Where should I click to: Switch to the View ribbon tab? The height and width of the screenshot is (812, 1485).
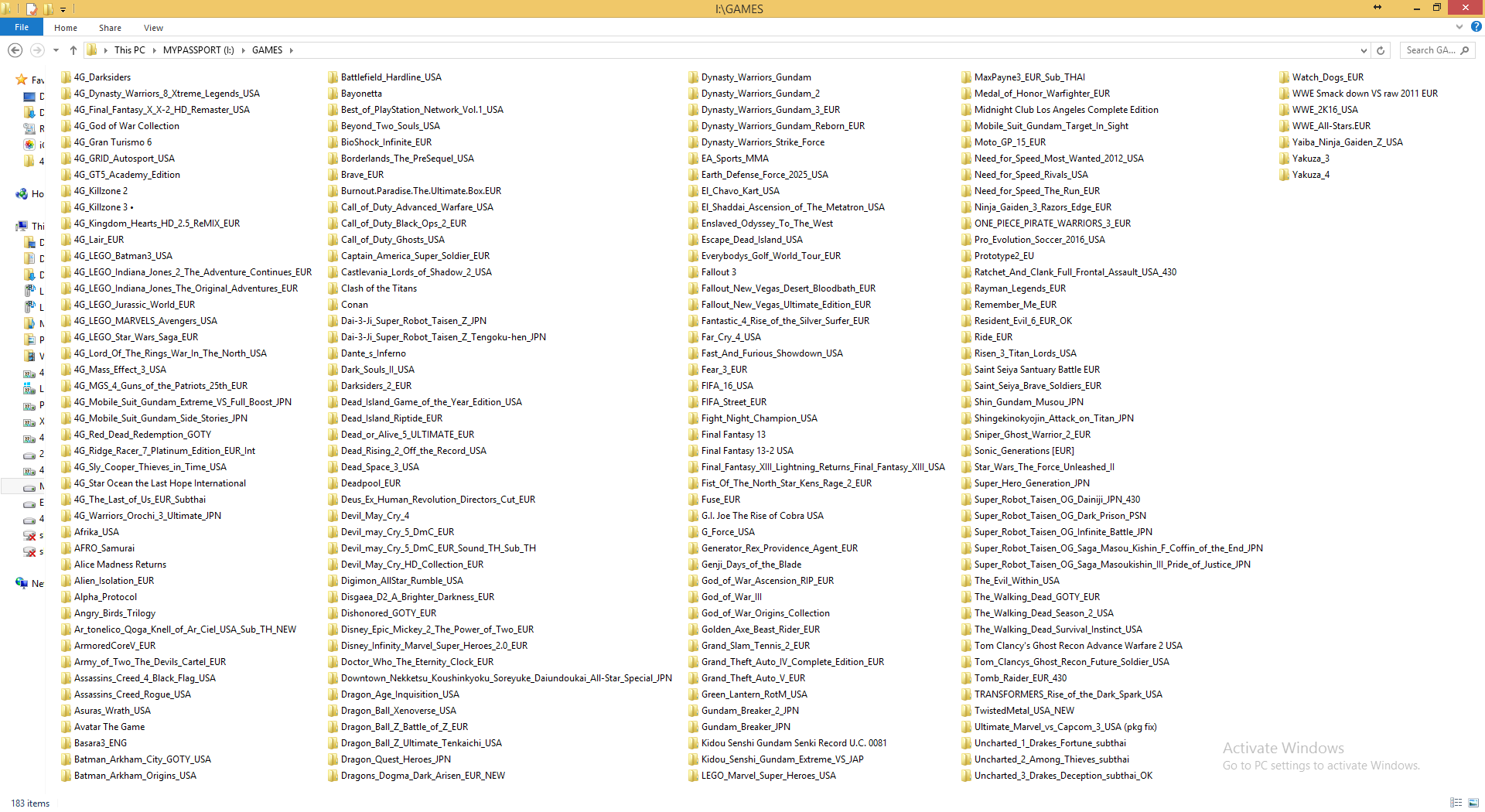point(153,28)
